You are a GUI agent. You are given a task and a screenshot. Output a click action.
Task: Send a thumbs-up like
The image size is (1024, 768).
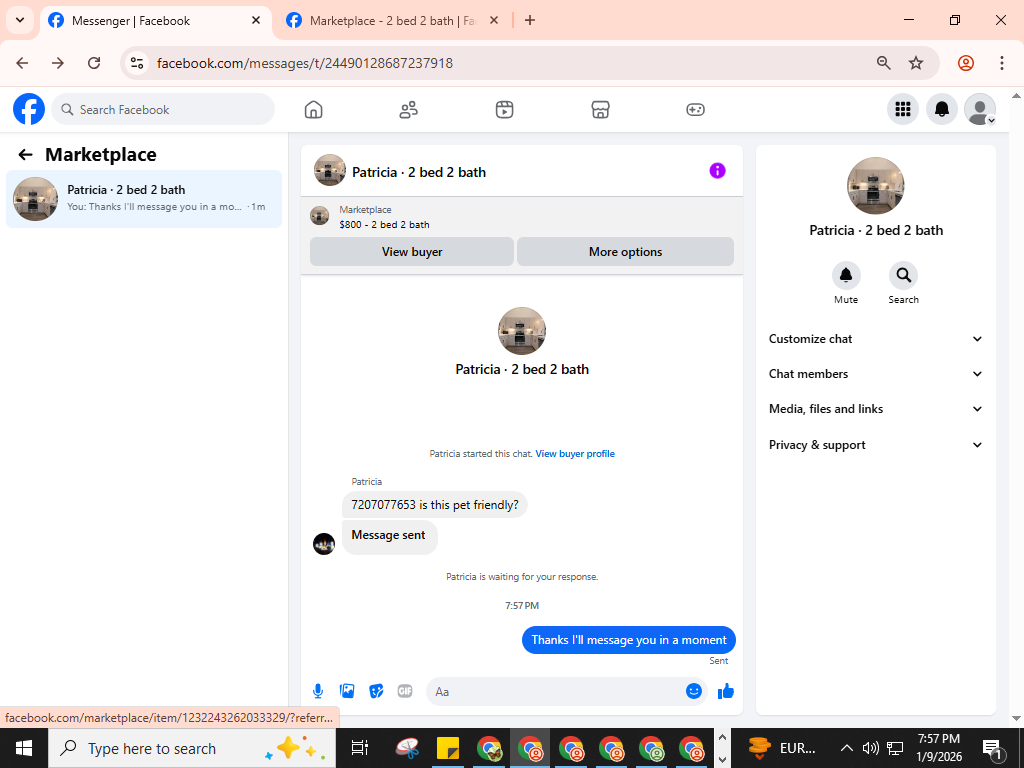point(726,691)
